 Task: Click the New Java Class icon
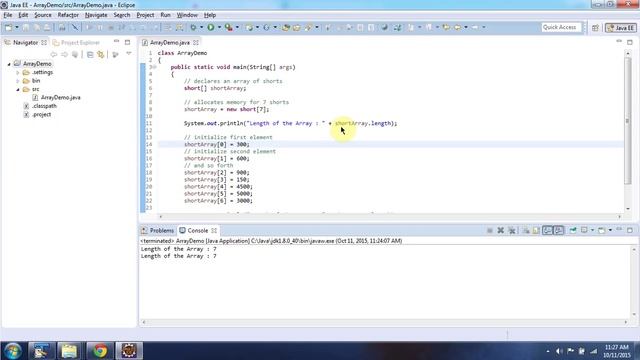266,27
